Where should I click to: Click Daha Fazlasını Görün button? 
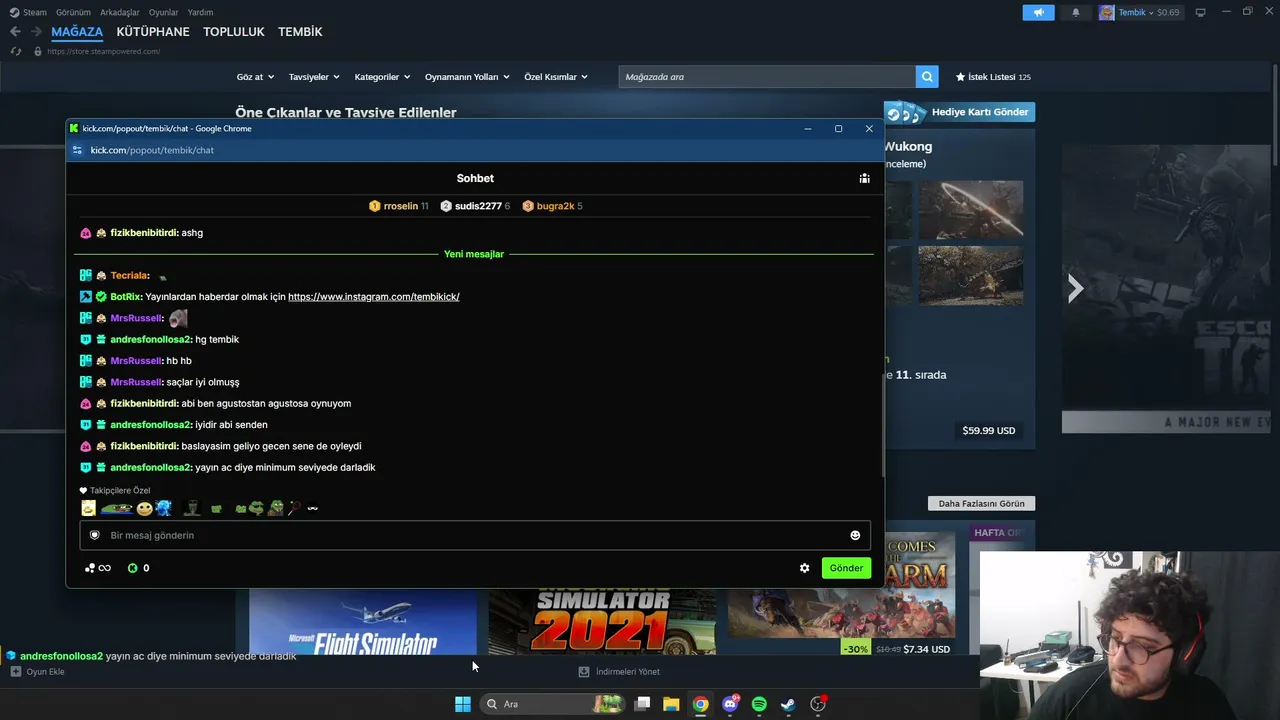[x=981, y=503]
